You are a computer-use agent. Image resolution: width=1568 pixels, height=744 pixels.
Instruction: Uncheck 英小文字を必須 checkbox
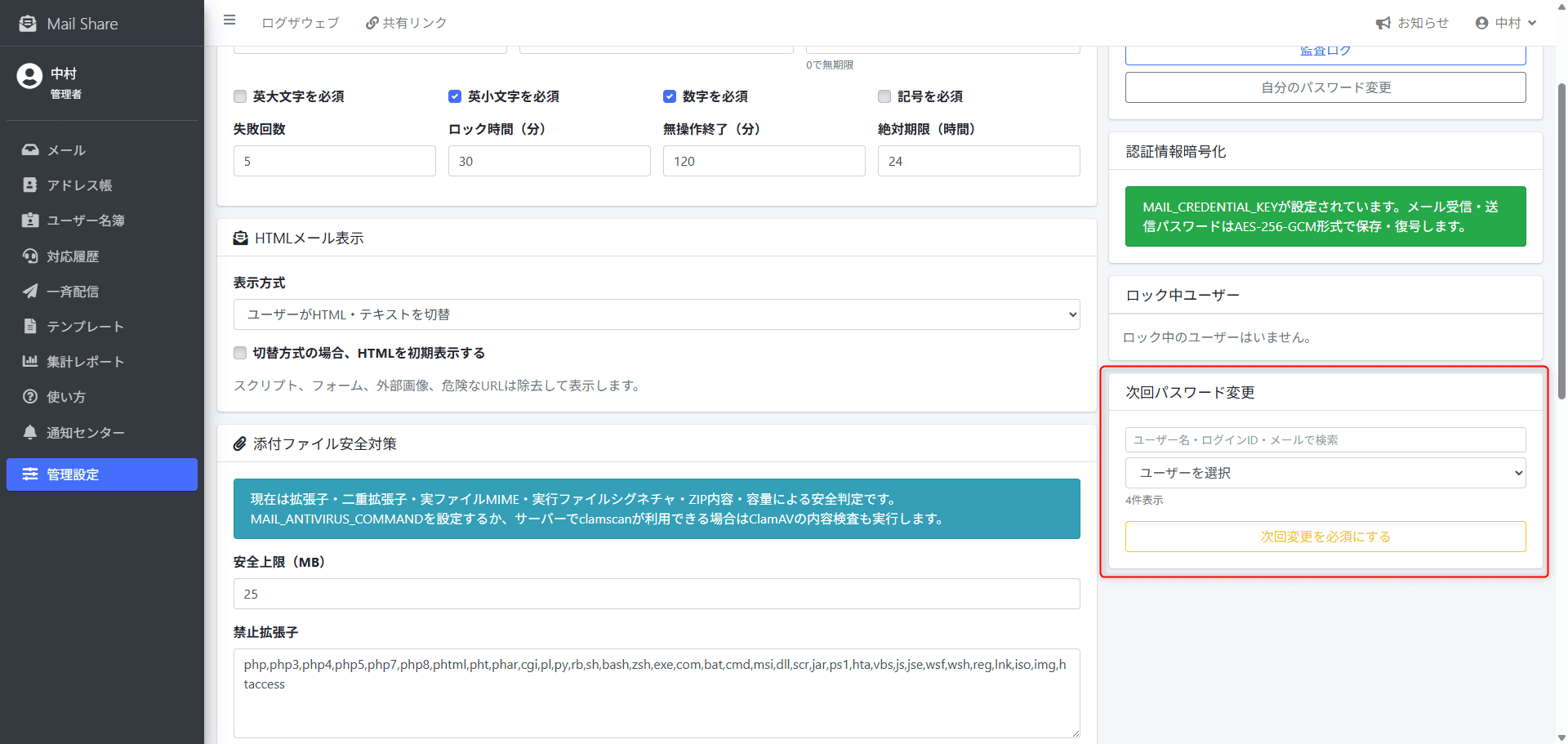pos(455,96)
